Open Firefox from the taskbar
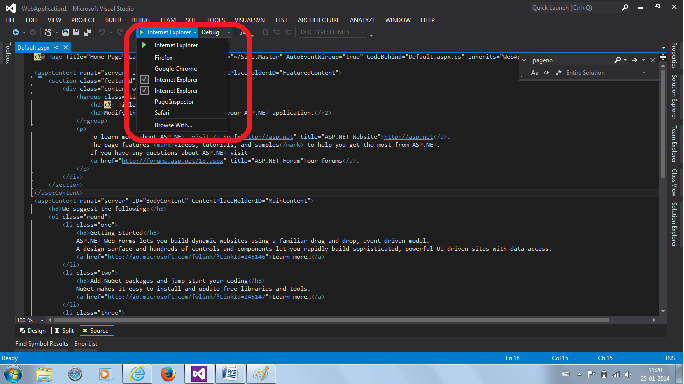684x384 pixels. click(x=168, y=374)
